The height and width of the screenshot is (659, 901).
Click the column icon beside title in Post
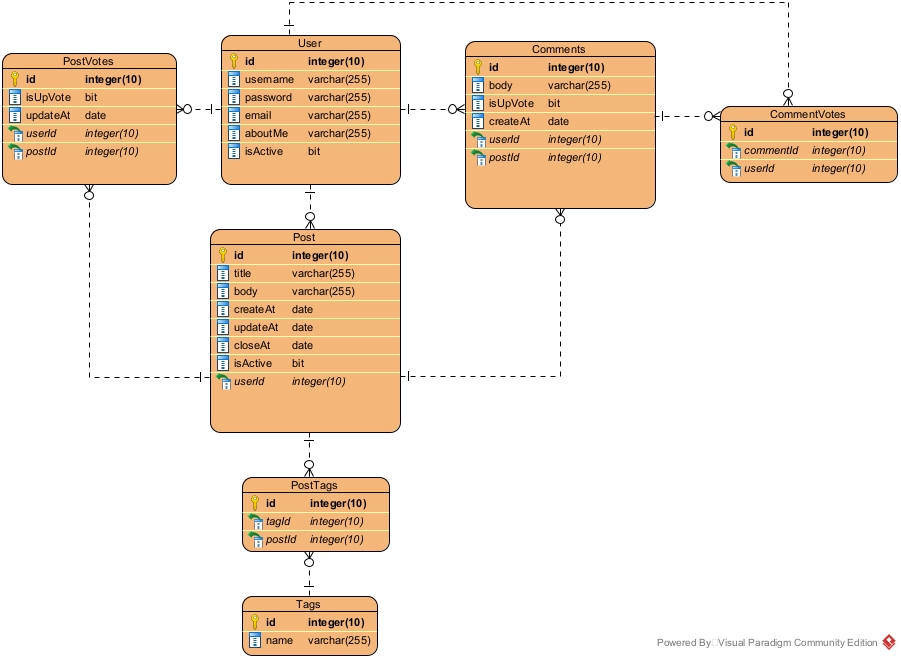(223, 273)
